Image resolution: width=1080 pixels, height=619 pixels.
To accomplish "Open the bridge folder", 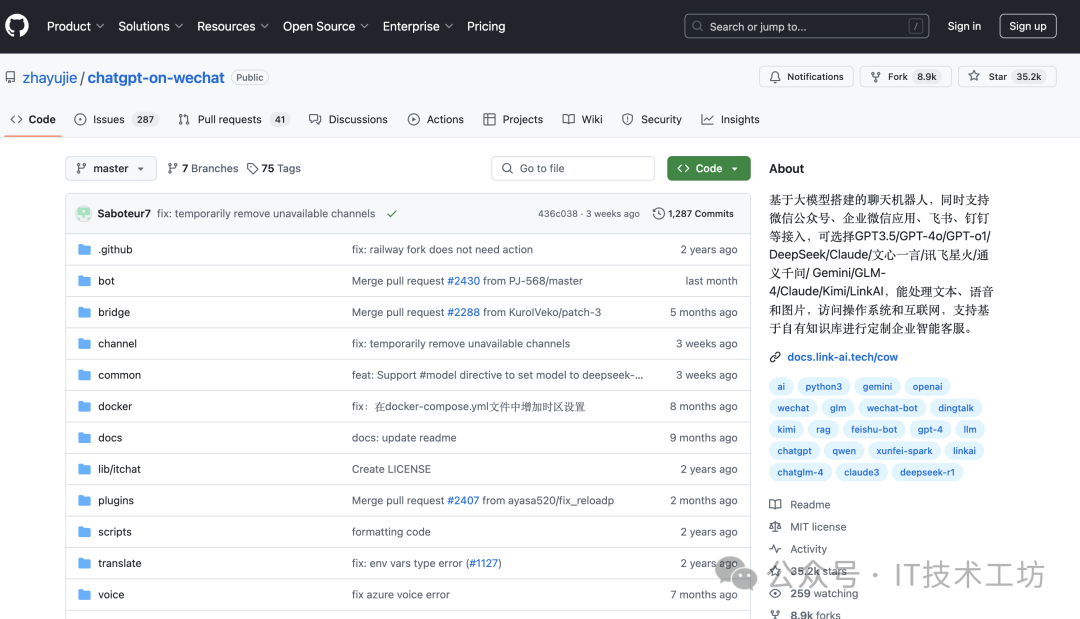I will [x=114, y=313].
